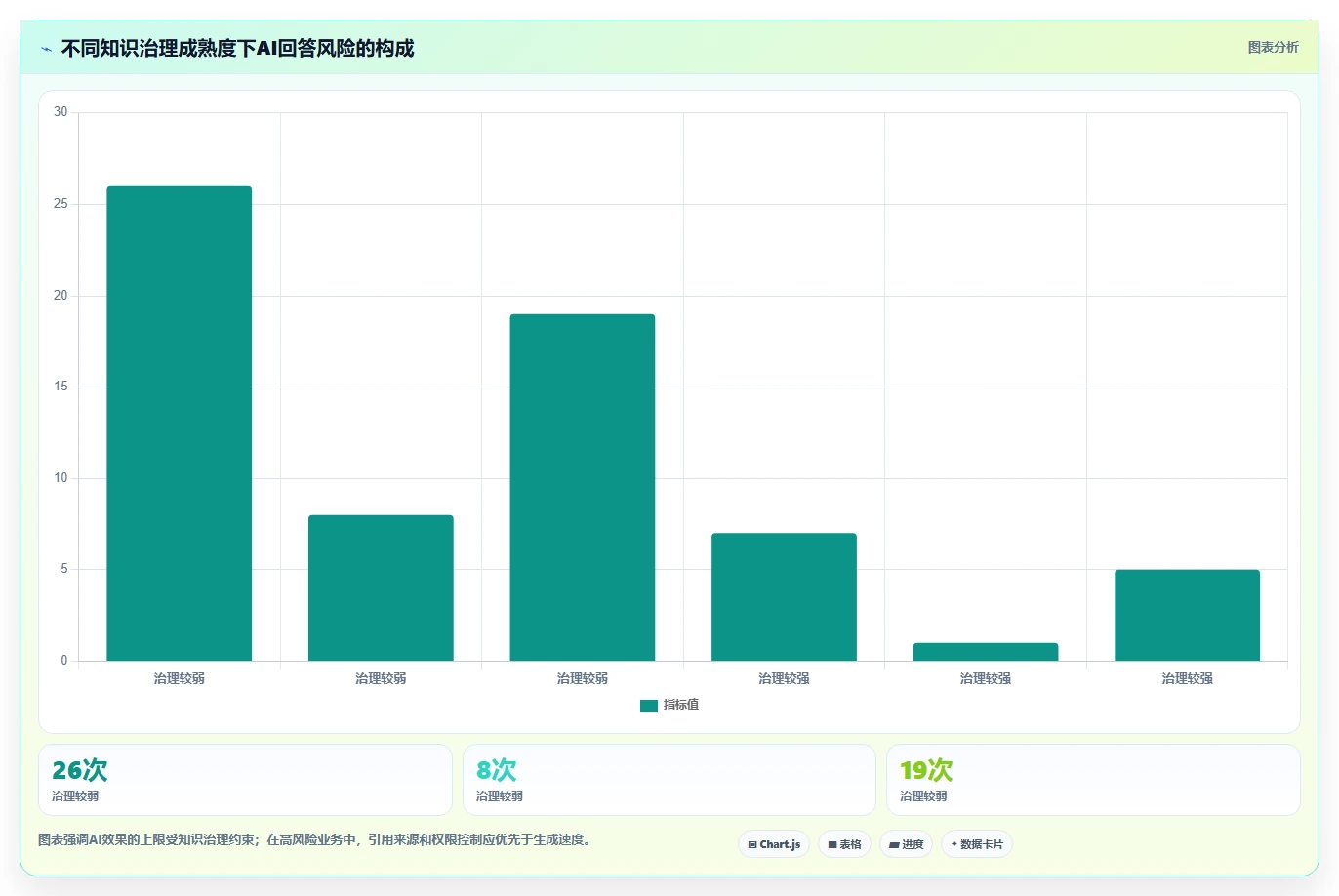Click the last bar with value 5
This screenshot has height=896, width=1339.
click(x=1187, y=615)
